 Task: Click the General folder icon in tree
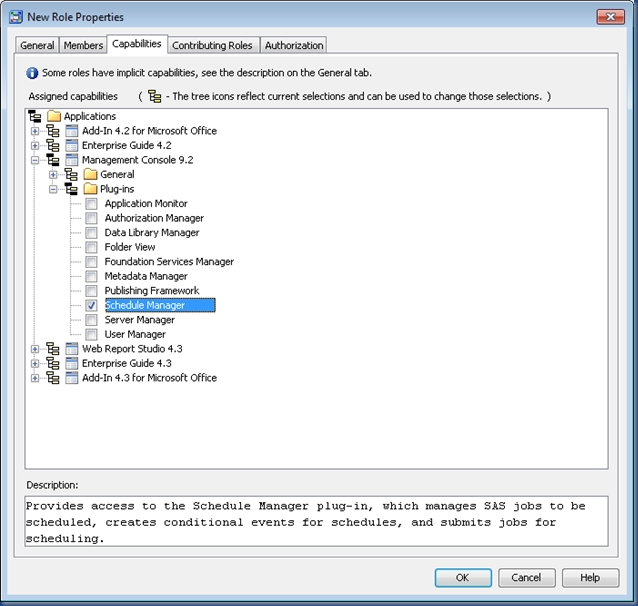coord(90,175)
